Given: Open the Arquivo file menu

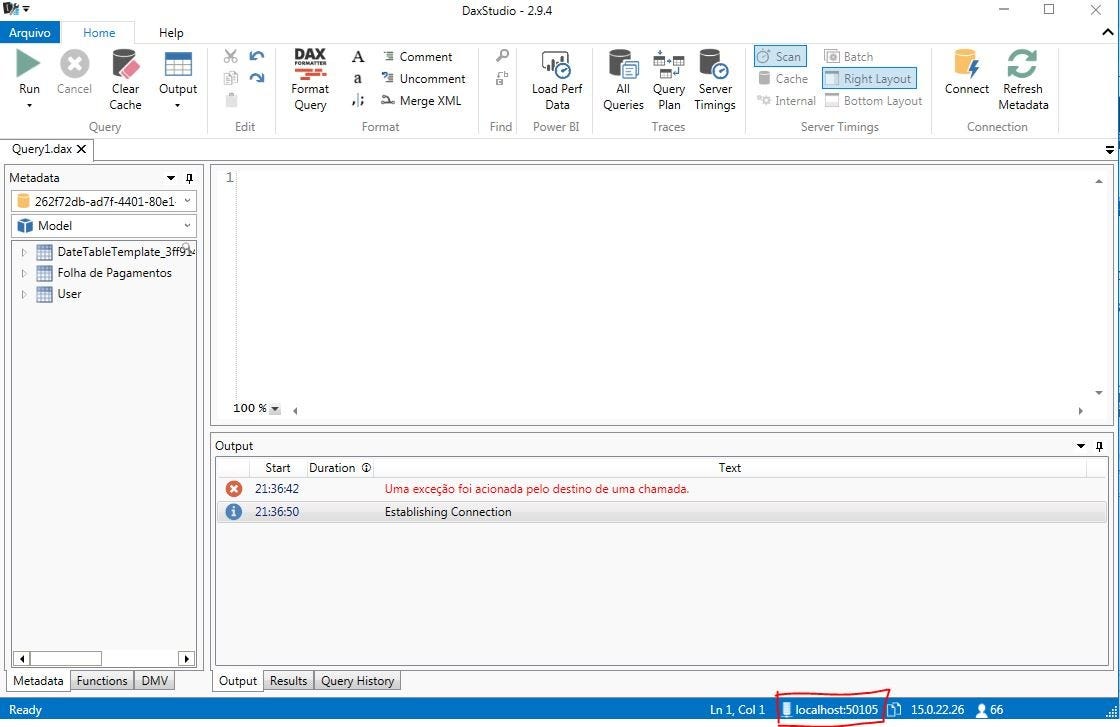Looking at the screenshot, I should pyautogui.click(x=30, y=32).
